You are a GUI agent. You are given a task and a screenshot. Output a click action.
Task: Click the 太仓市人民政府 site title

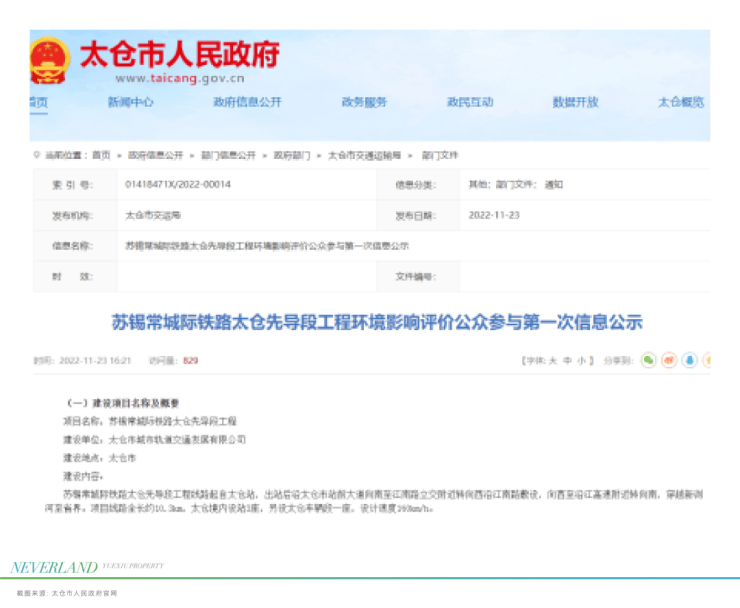click(x=180, y=54)
